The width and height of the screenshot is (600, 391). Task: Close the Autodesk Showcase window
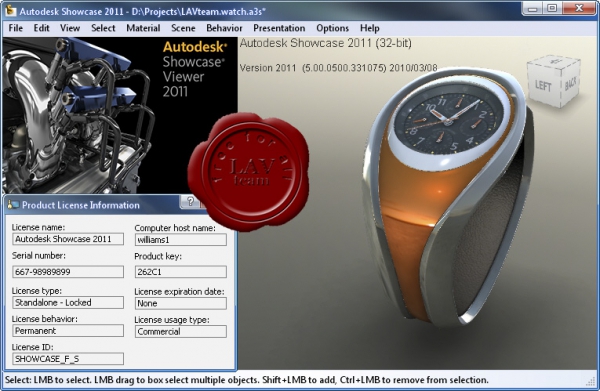579,8
